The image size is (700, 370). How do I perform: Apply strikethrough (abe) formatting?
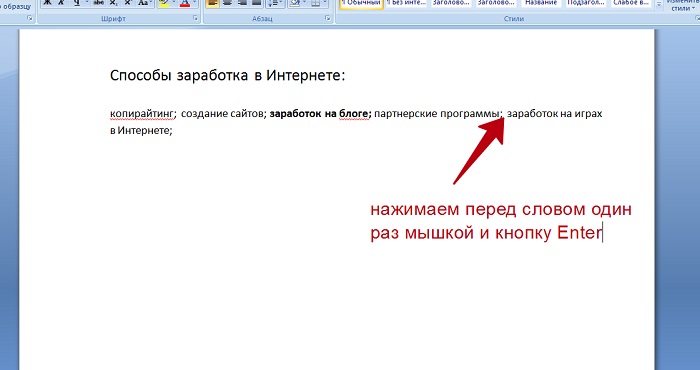pos(99,3)
